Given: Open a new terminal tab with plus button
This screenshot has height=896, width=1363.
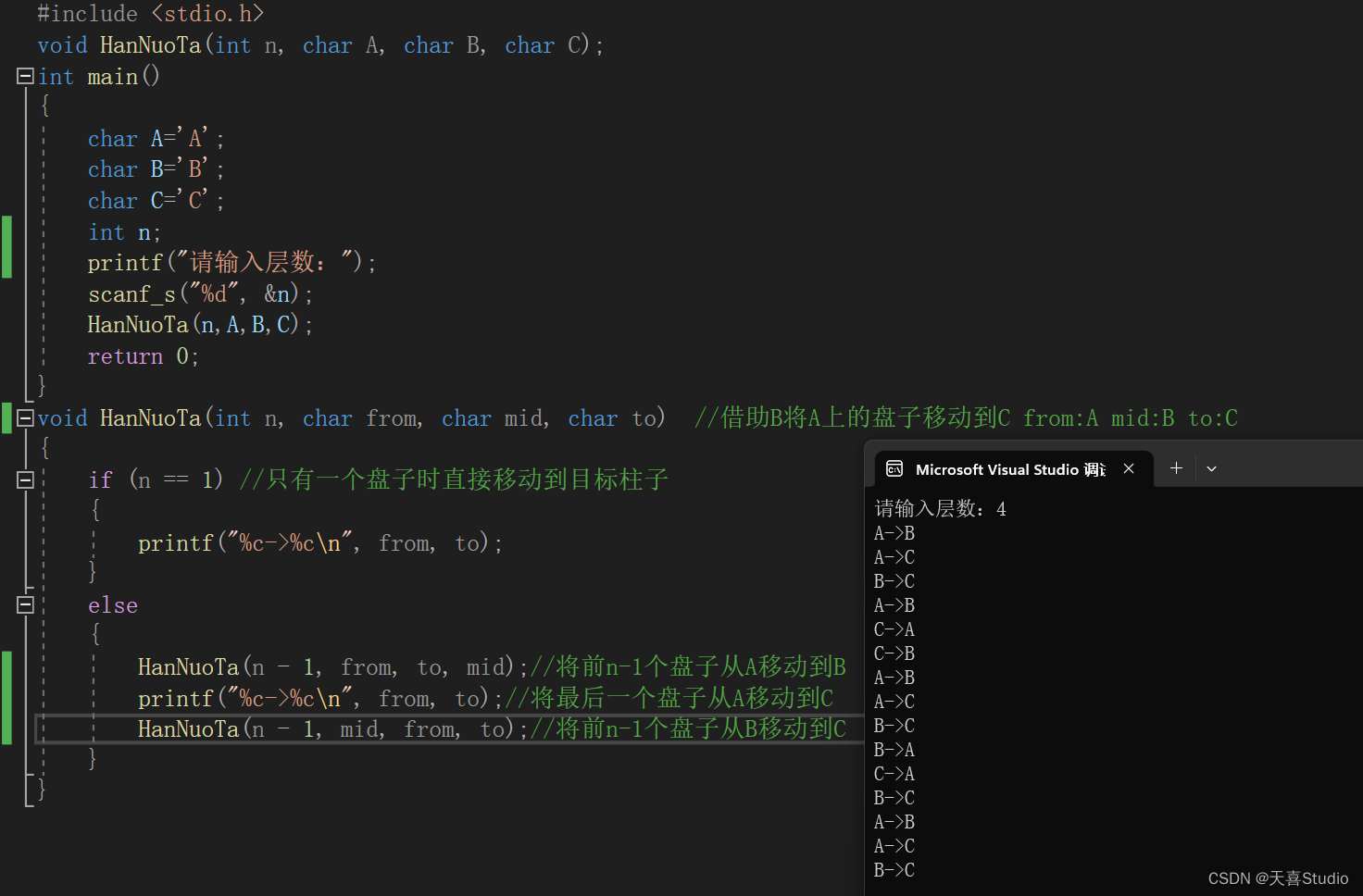Looking at the screenshot, I should (1176, 468).
